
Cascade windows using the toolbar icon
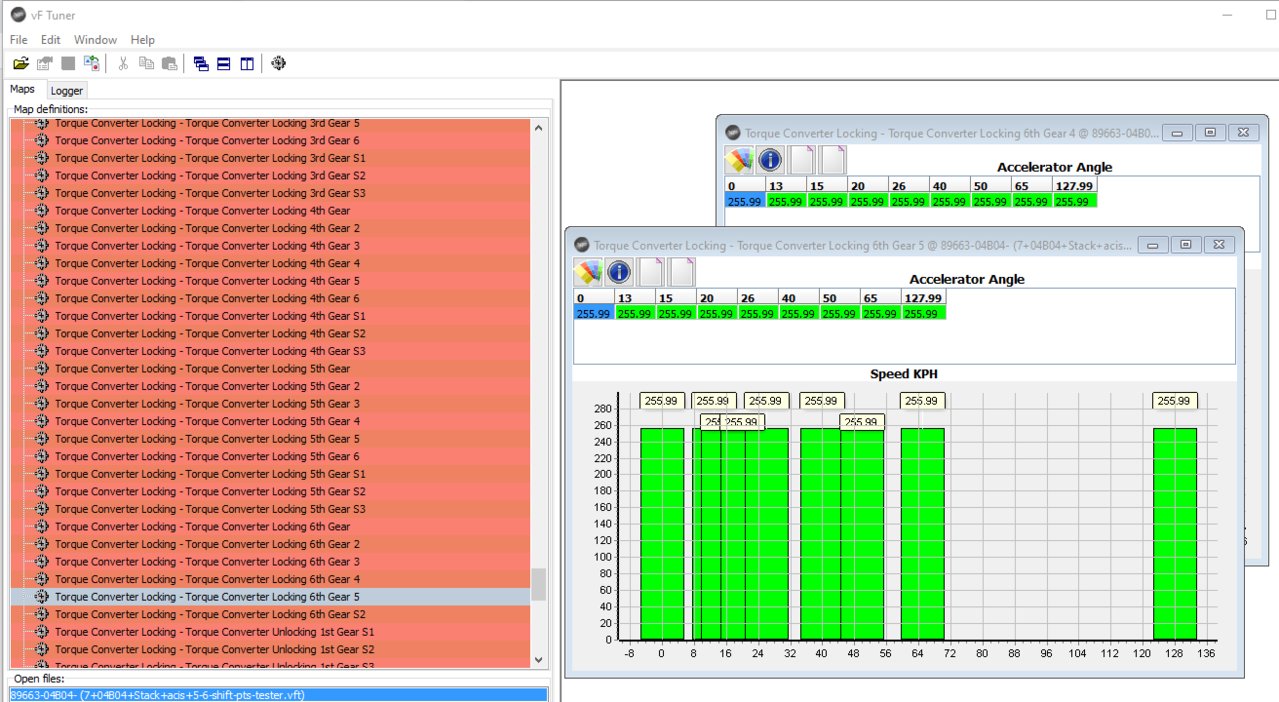[x=201, y=63]
